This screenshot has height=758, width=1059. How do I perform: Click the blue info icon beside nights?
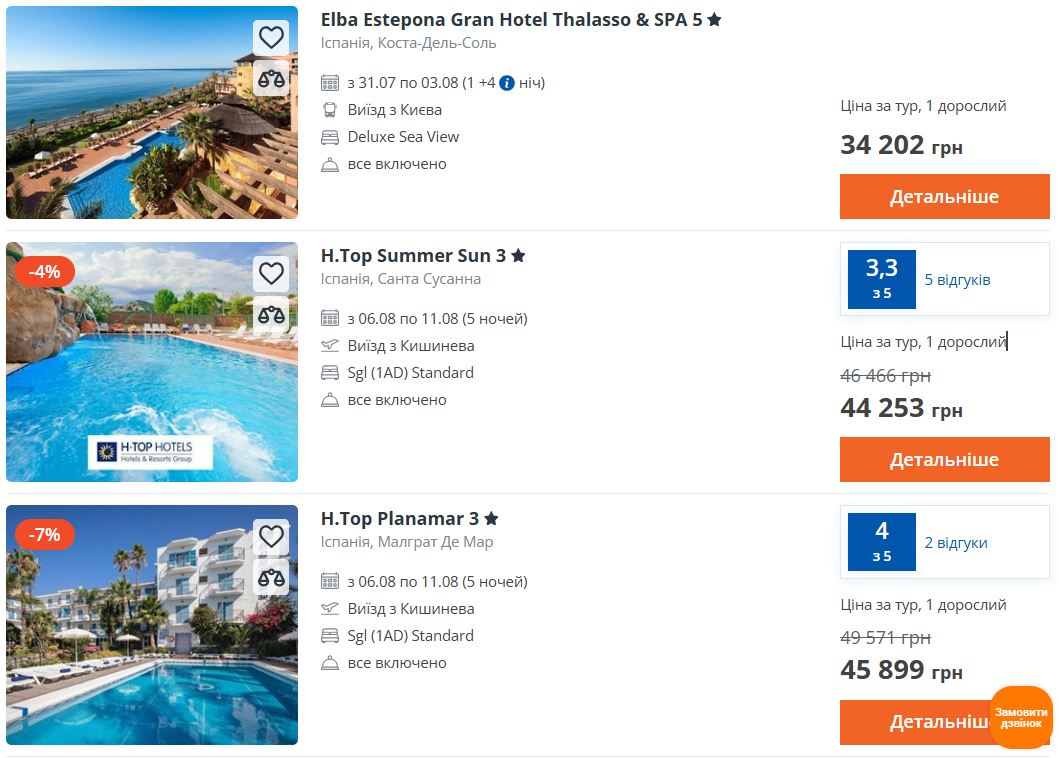pos(507,83)
